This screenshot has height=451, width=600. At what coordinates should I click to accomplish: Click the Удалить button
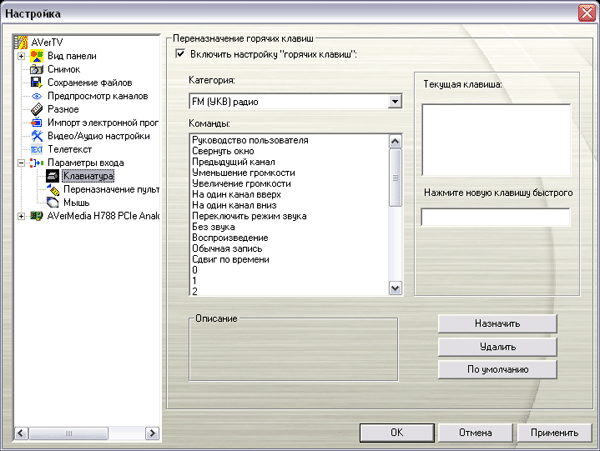pos(497,347)
